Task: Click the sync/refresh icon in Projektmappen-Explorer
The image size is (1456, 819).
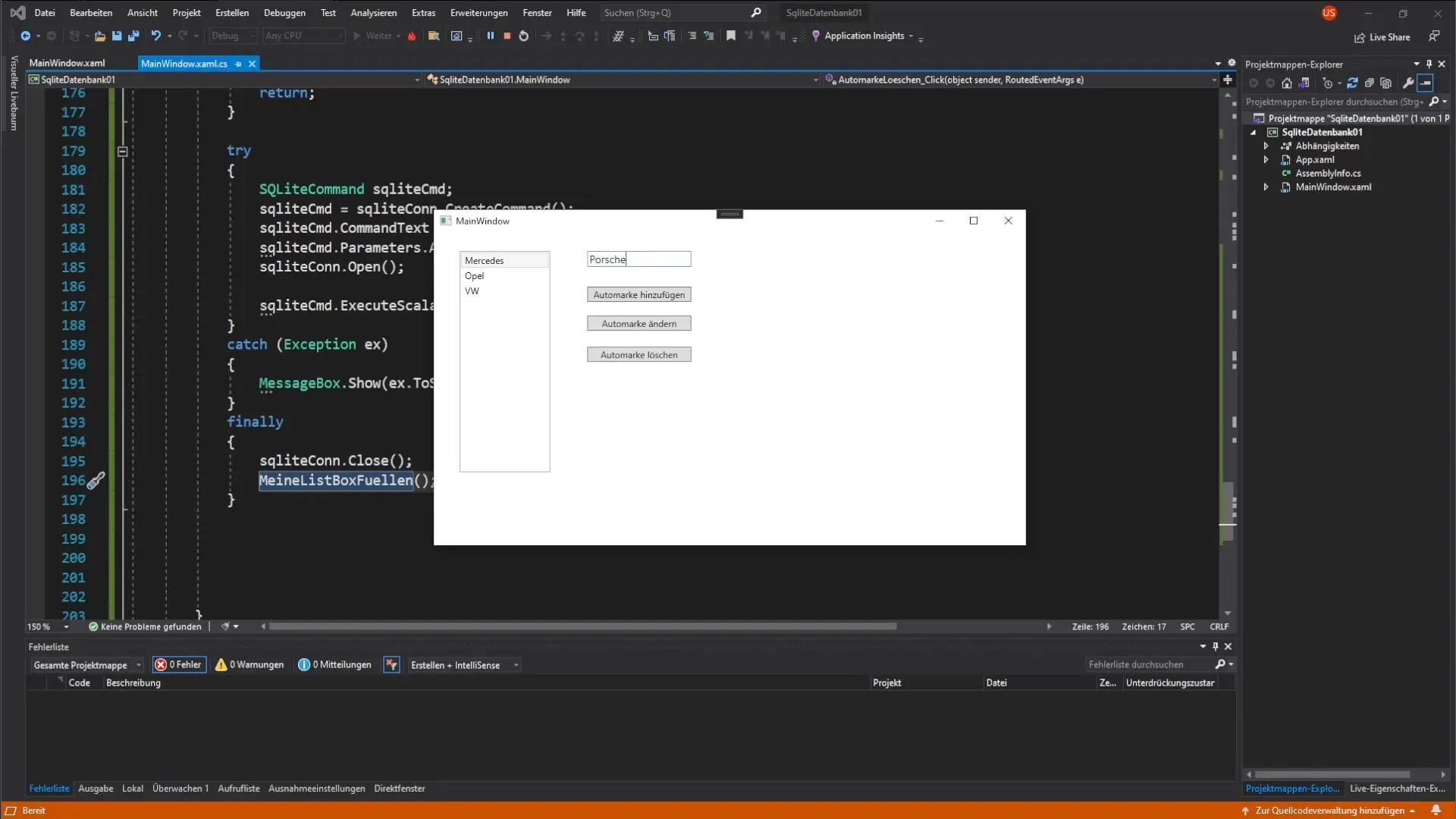Action: pos(1352,83)
